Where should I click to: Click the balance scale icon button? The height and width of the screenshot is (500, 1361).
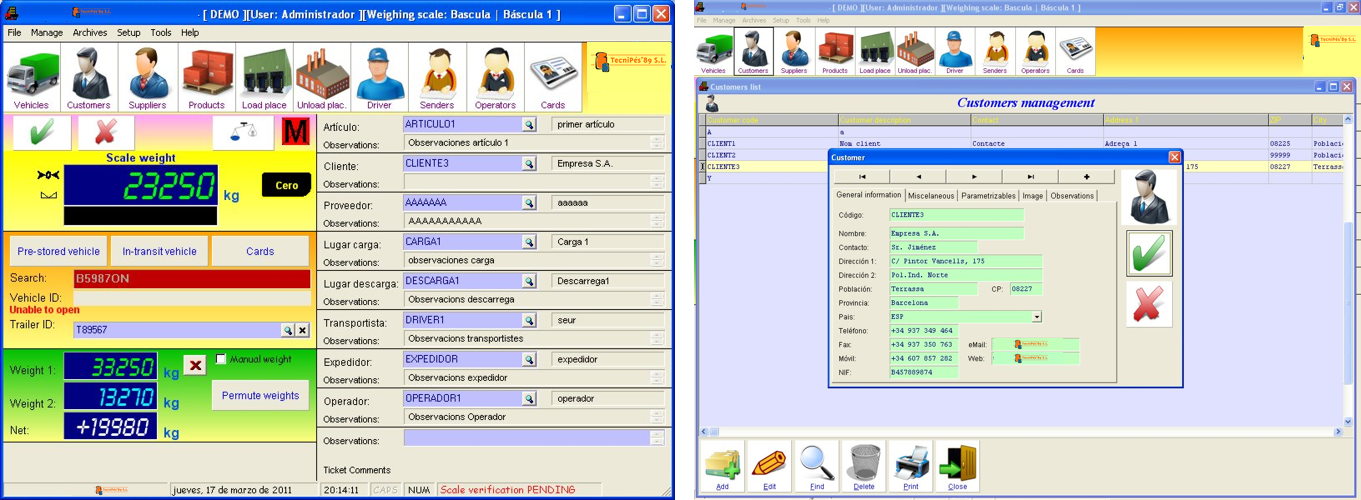241,132
